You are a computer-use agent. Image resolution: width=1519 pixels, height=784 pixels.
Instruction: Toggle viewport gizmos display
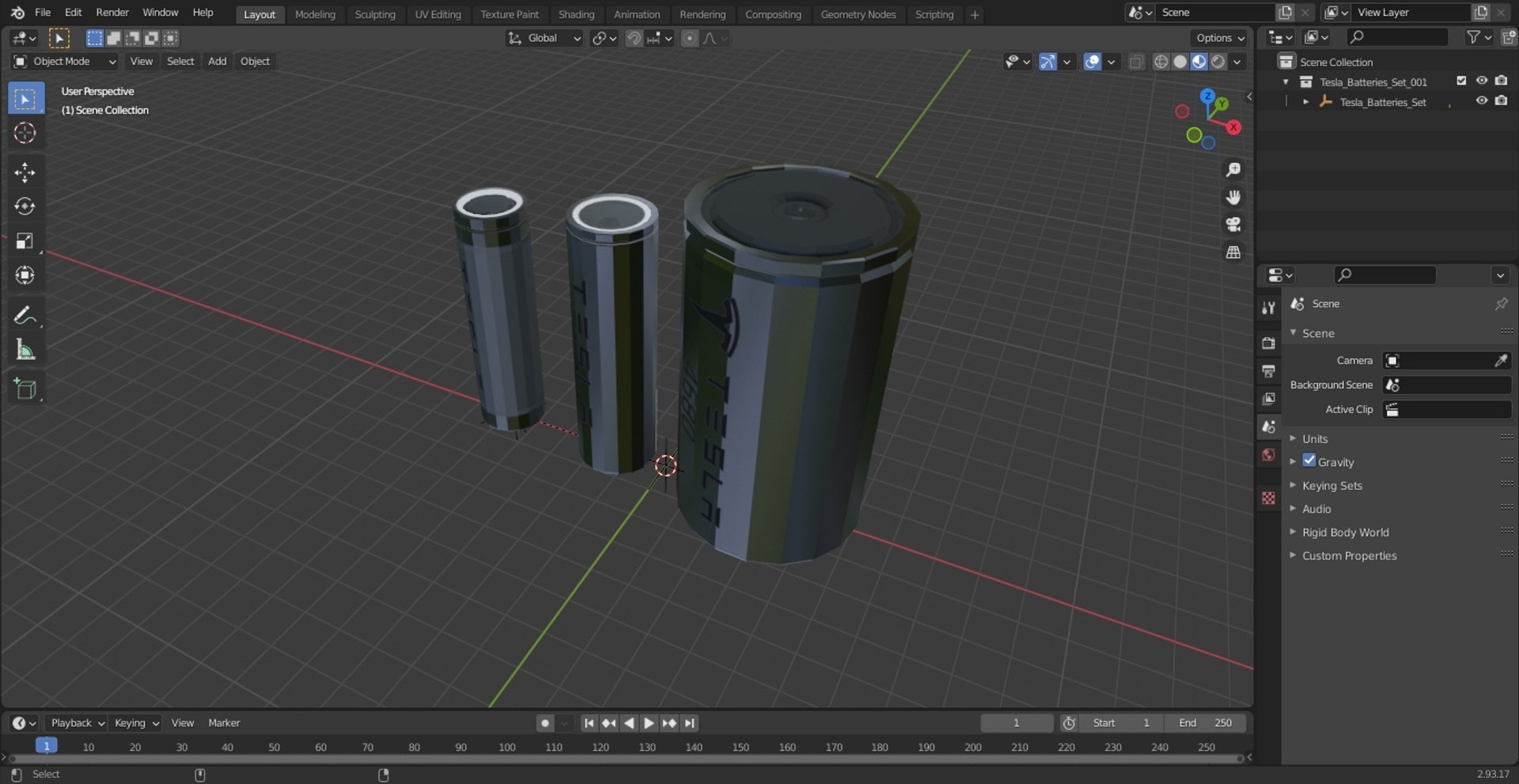[1047, 62]
